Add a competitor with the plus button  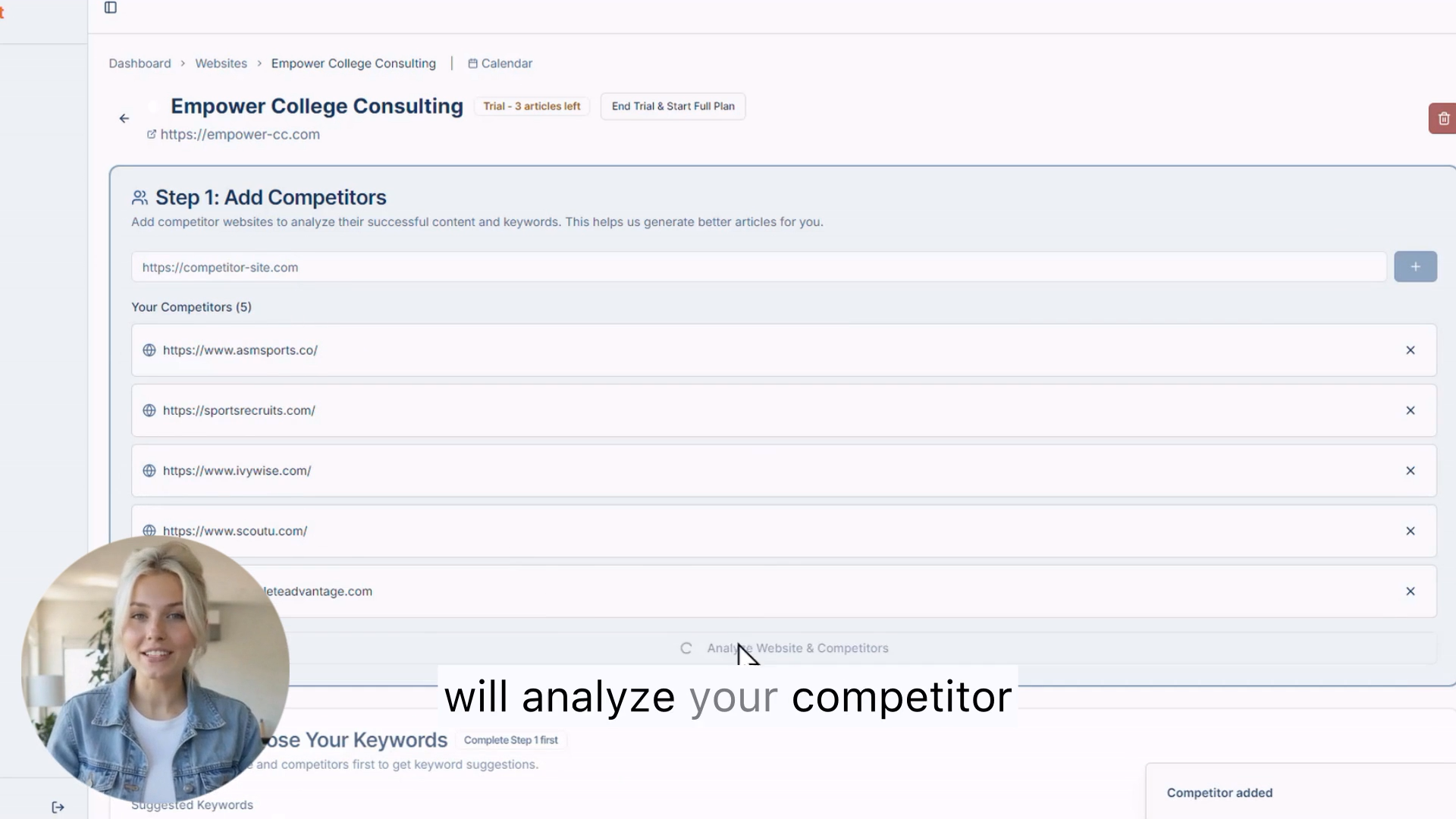pyautogui.click(x=1415, y=266)
